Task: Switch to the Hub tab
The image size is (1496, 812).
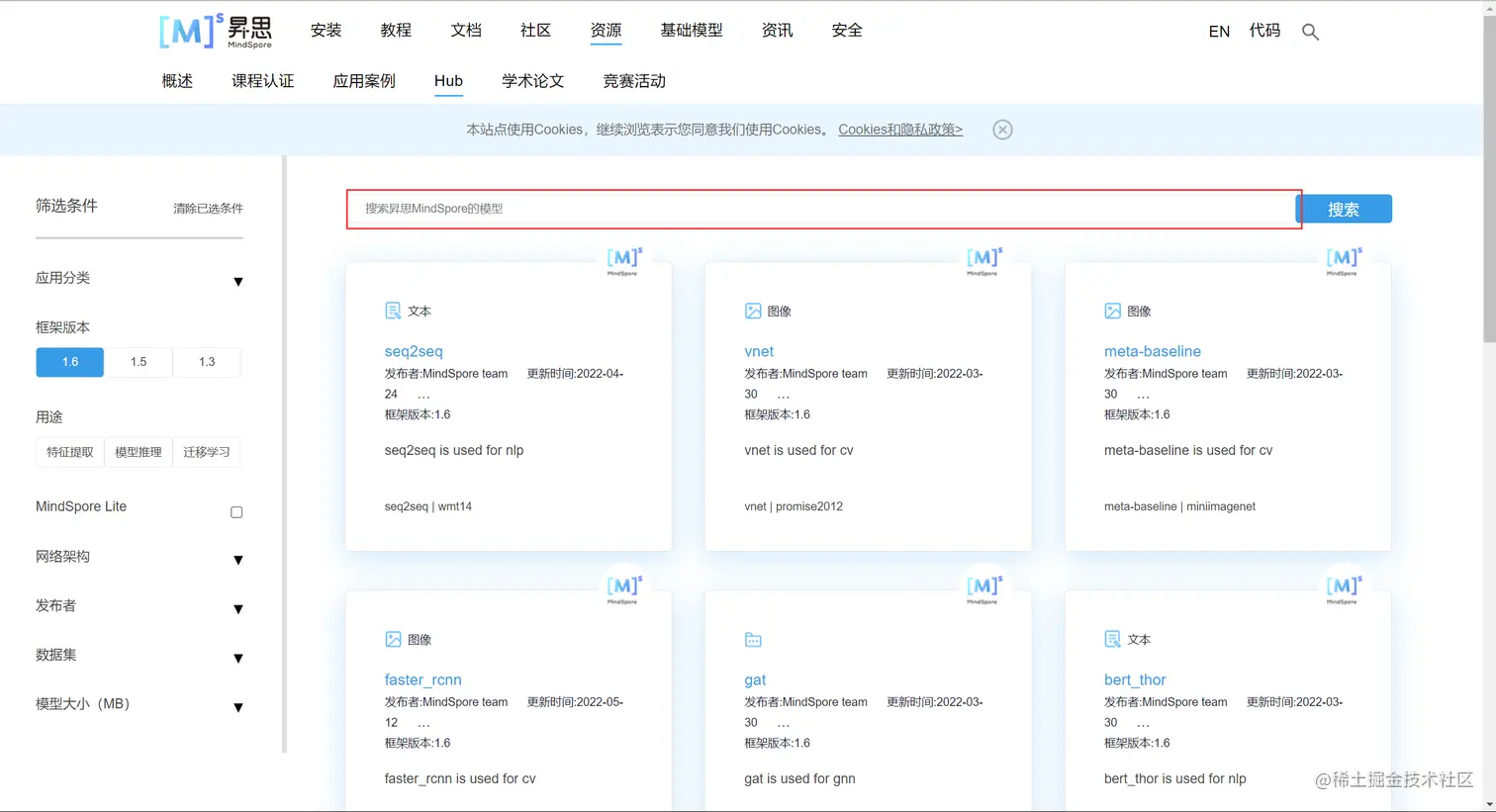Action: (448, 81)
